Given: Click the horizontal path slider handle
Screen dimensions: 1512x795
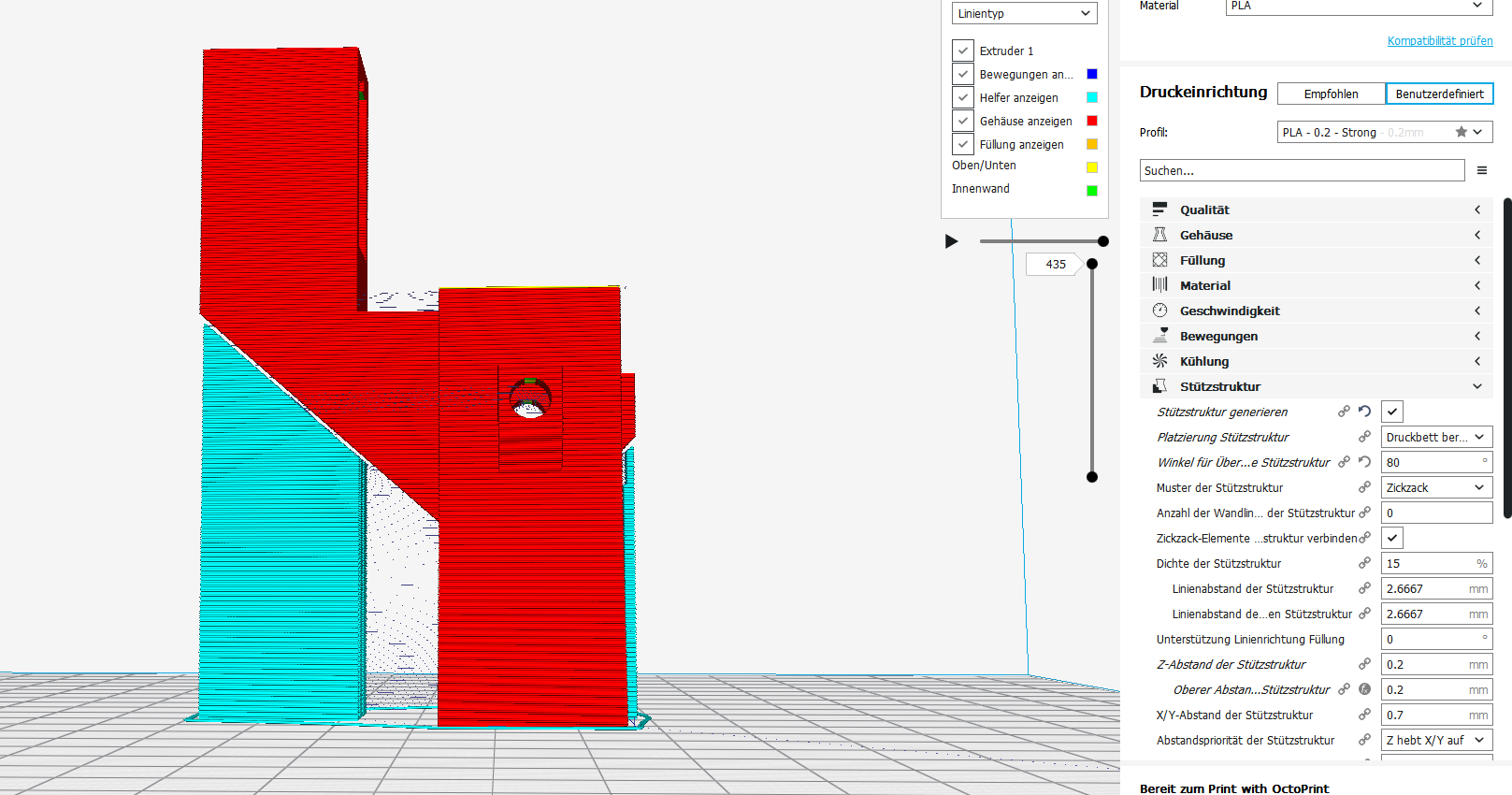Looking at the screenshot, I should click(x=1103, y=241).
